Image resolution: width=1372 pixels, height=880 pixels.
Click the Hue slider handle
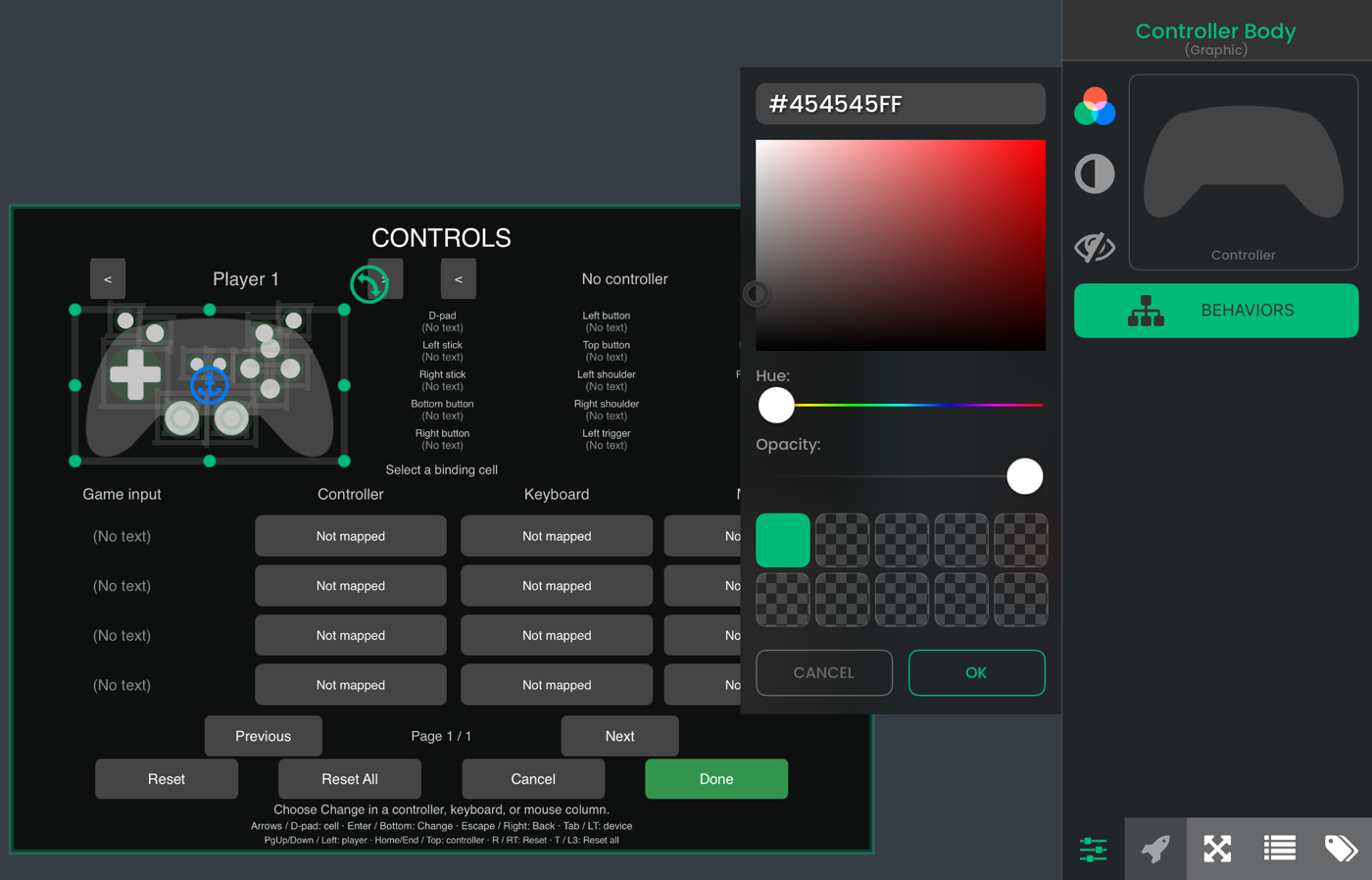tap(776, 405)
